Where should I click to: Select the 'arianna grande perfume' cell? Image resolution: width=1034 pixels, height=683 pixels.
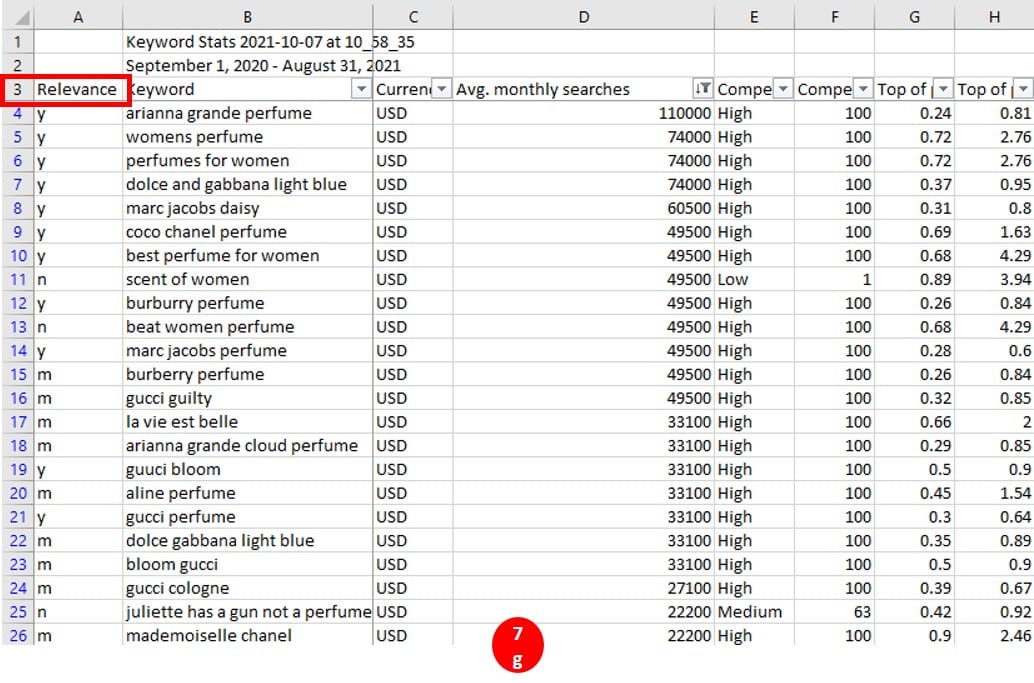pos(247,113)
